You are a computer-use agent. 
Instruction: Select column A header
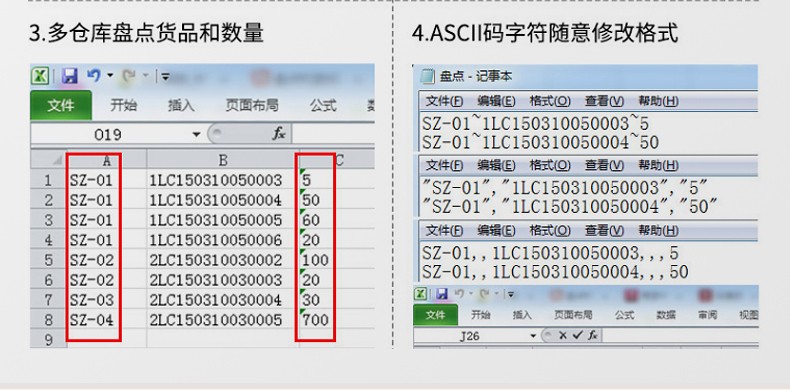[x=107, y=160]
